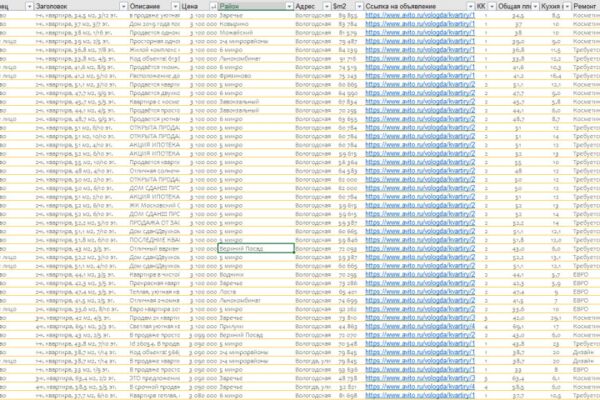Viewport: 600px width, 400px height.
Task: Select the 44 863 $m2 cell in Прилуки row
Action: click(x=347, y=327)
